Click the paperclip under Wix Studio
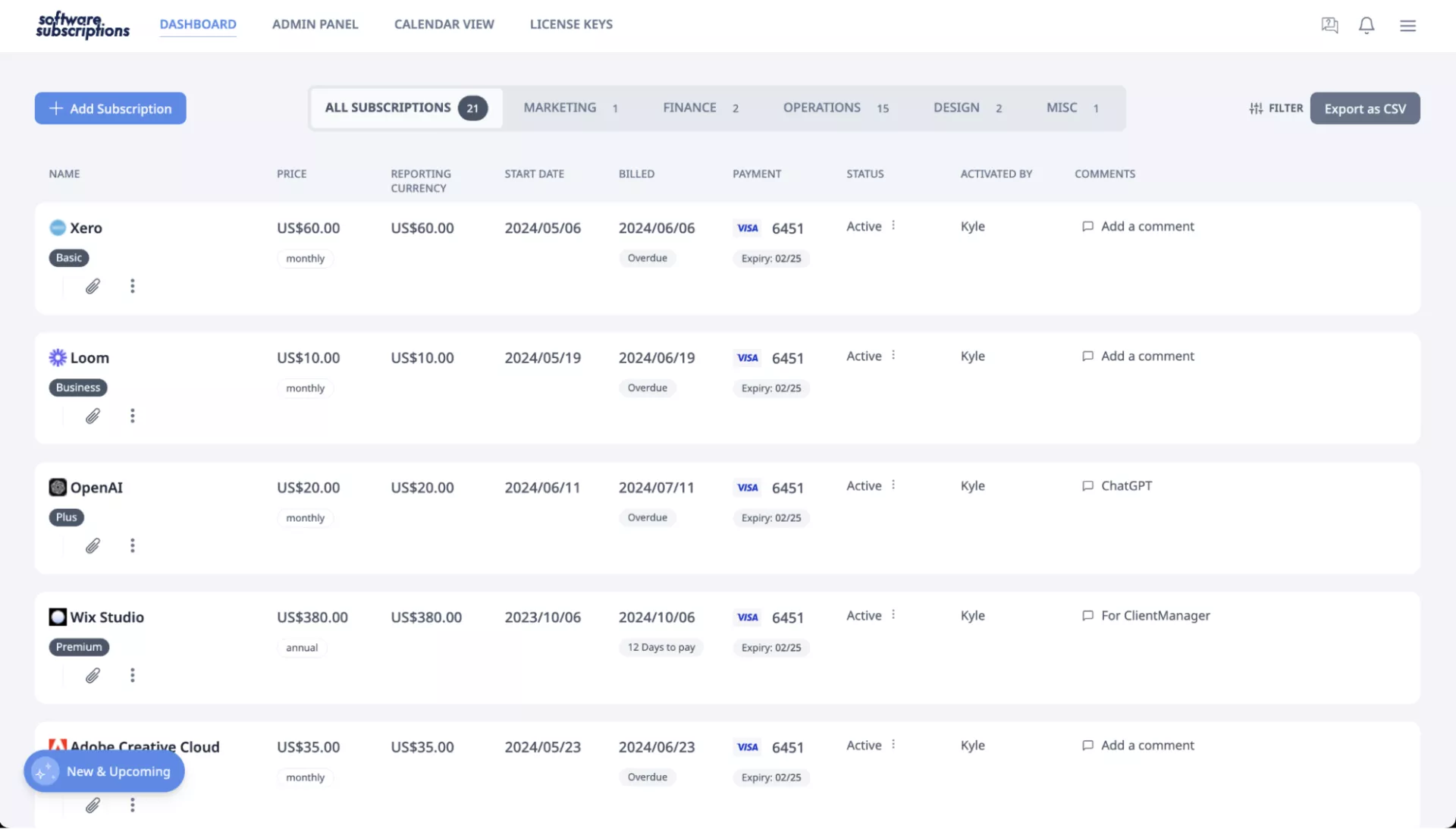Screen dimensions: 1456x829 93,676
